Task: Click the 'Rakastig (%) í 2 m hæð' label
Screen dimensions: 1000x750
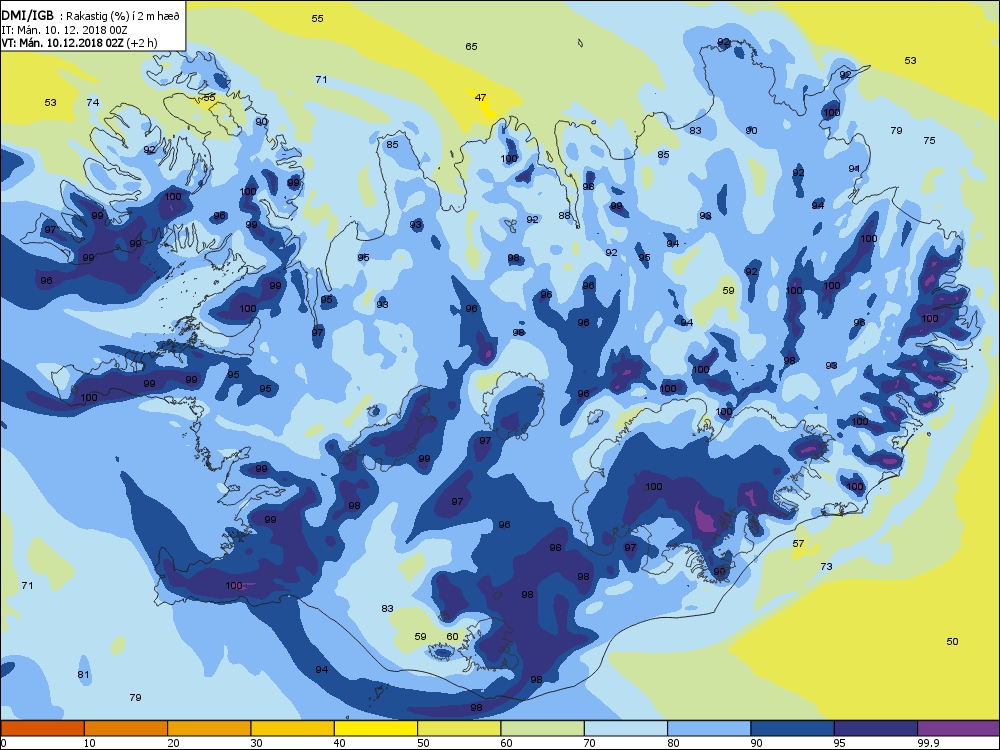Action: 124,17
